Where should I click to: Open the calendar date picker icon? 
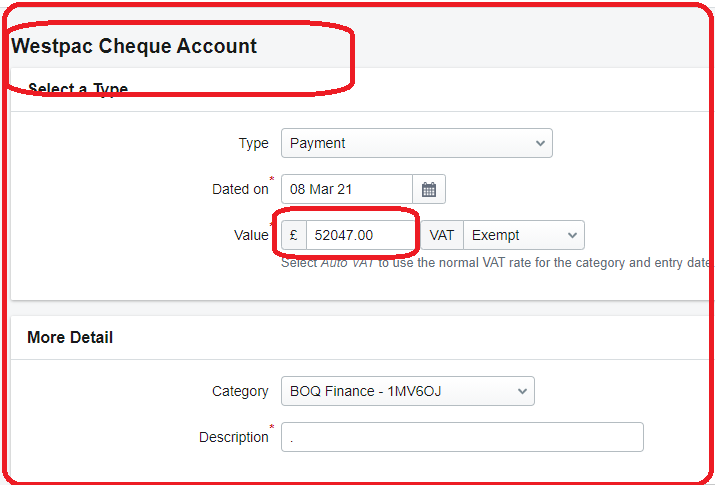click(x=429, y=189)
